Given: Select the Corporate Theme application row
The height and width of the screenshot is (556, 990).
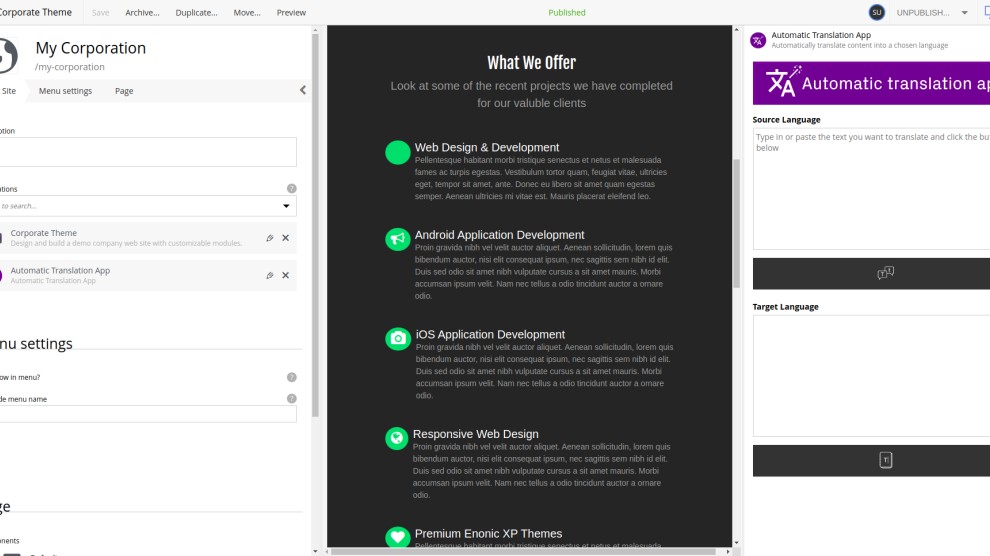Looking at the screenshot, I should (148, 238).
